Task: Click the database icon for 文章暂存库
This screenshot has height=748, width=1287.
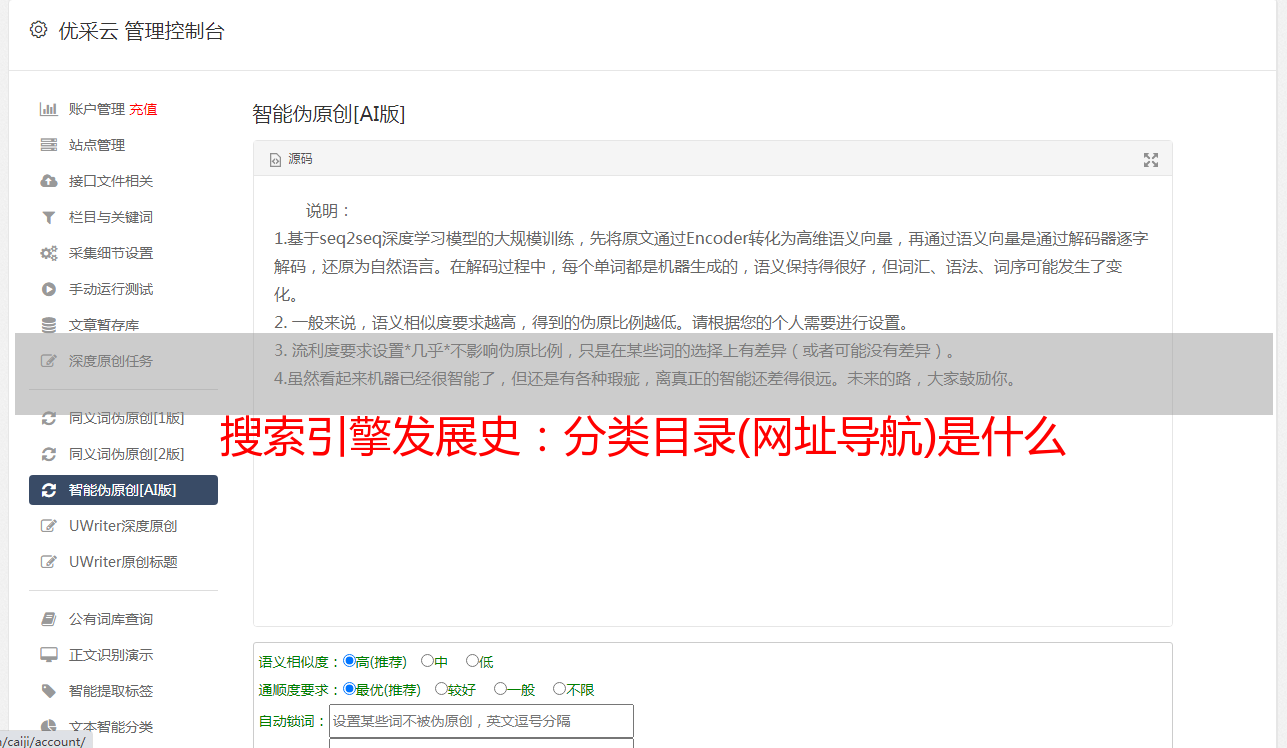Action: (x=48, y=325)
